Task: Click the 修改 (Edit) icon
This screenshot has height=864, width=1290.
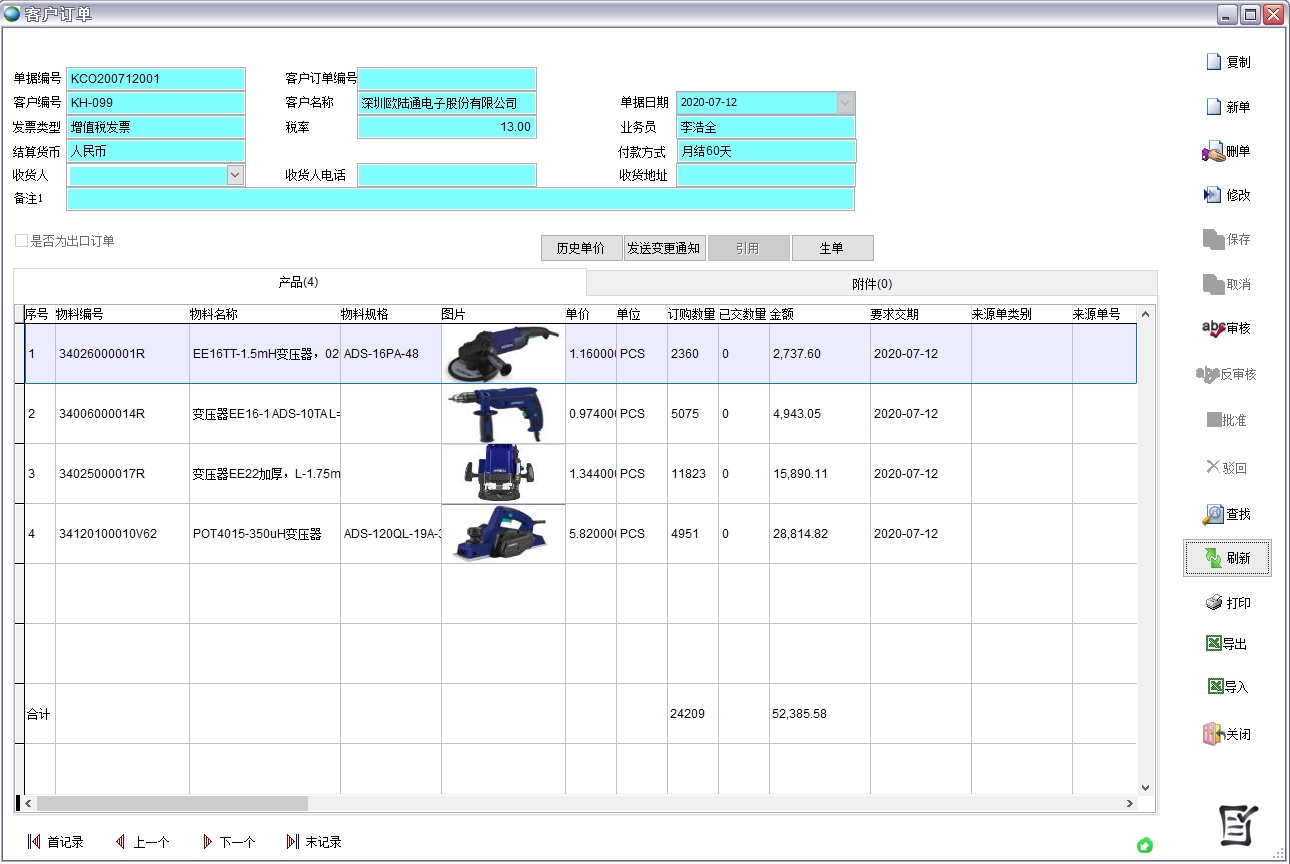Action: [1213, 196]
